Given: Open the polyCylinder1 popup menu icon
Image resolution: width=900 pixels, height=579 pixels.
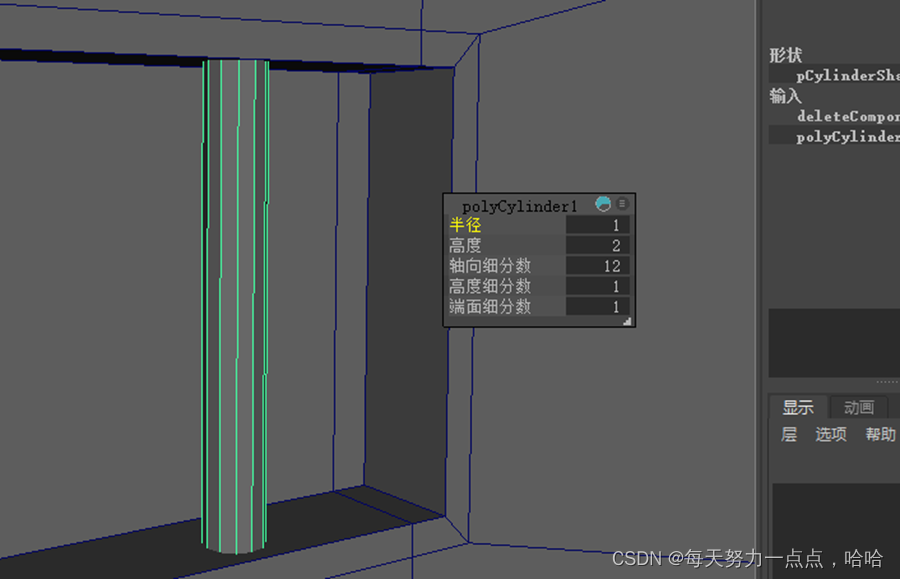Looking at the screenshot, I should 622,204.
